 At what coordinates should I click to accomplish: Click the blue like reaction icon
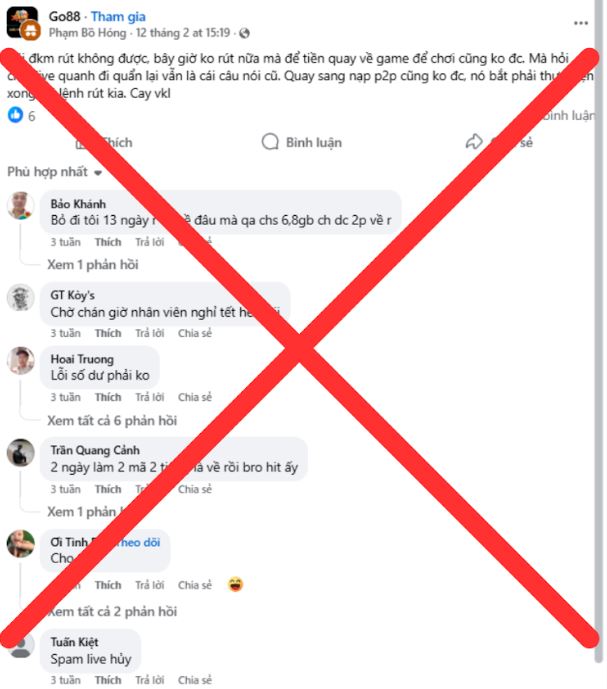(15, 115)
